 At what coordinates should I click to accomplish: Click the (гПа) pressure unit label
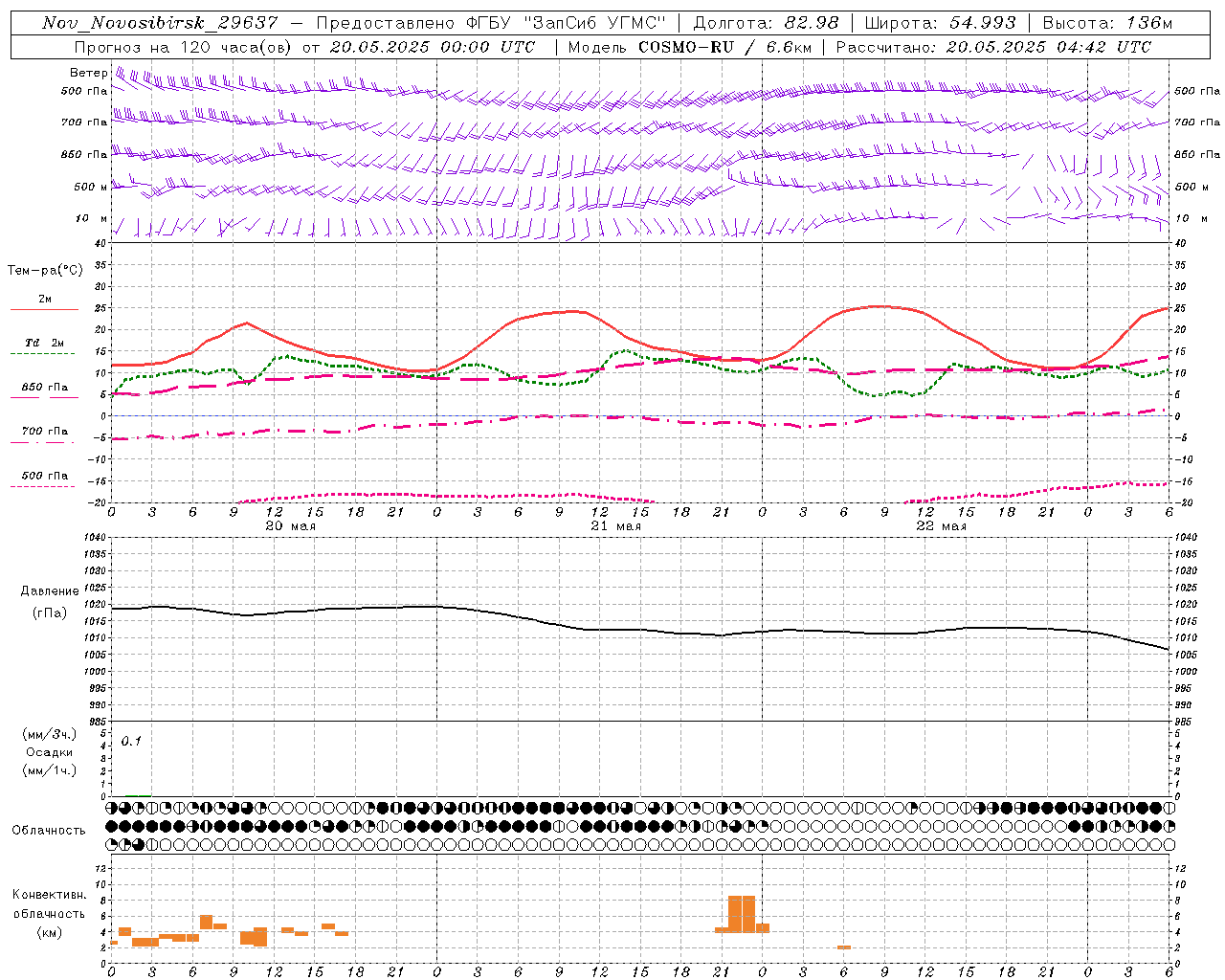pos(50,612)
